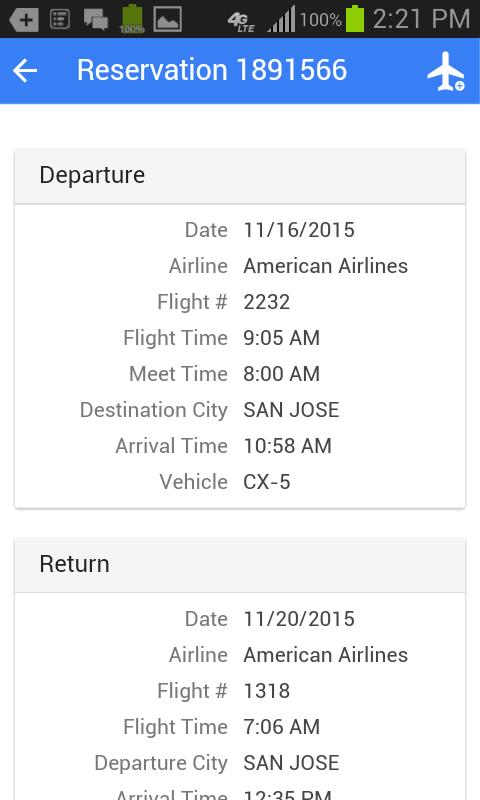Tap the plus notification icon in status bar
Image resolution: width=480 pixels, height=800 pixels.
pyautogui.click(x=24, y=20)
